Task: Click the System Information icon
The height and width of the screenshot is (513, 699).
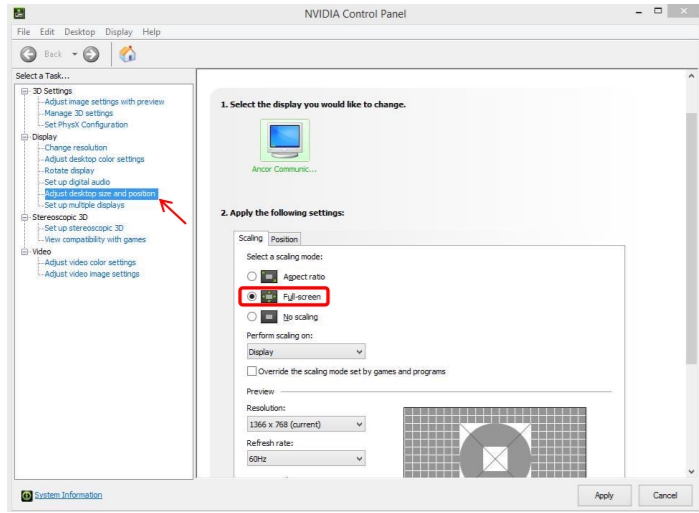Action: point(27,496)
